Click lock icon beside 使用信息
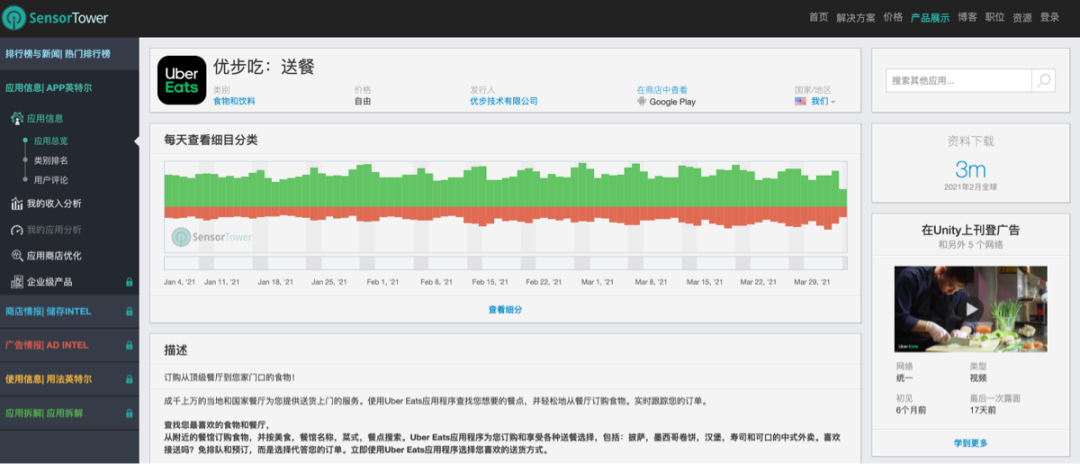The height and width of the screenshot is (464, 1080). coord(129,379)
